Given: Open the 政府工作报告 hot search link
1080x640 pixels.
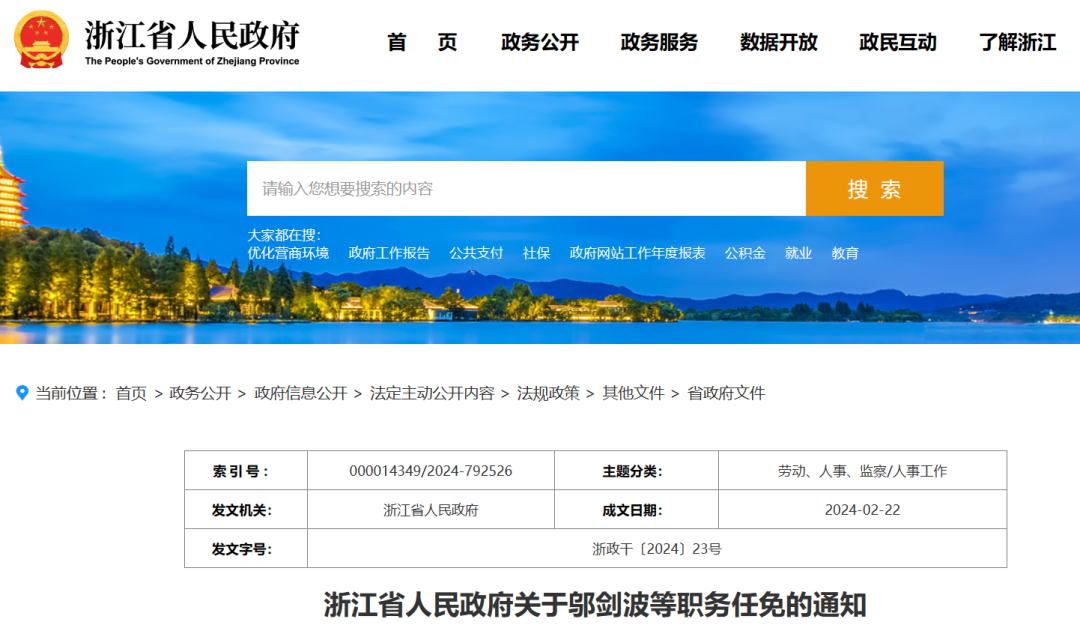Looking at the screenshot, I should tap(389, 254).
